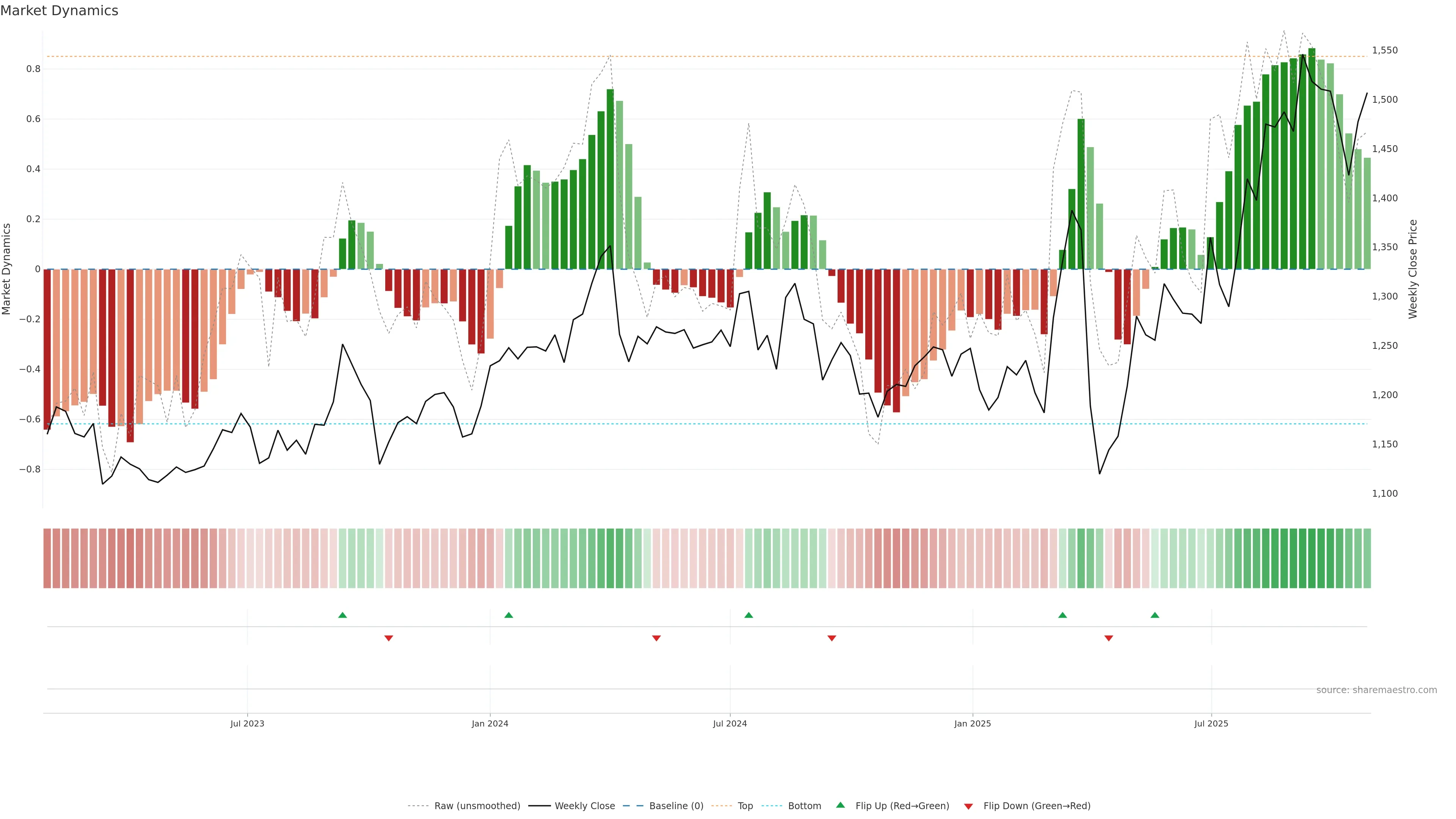Click the green Flip Up triangle legend icon
This screenshot has width=1456, height=819.
pyautogui.click(x=841, y=805)
